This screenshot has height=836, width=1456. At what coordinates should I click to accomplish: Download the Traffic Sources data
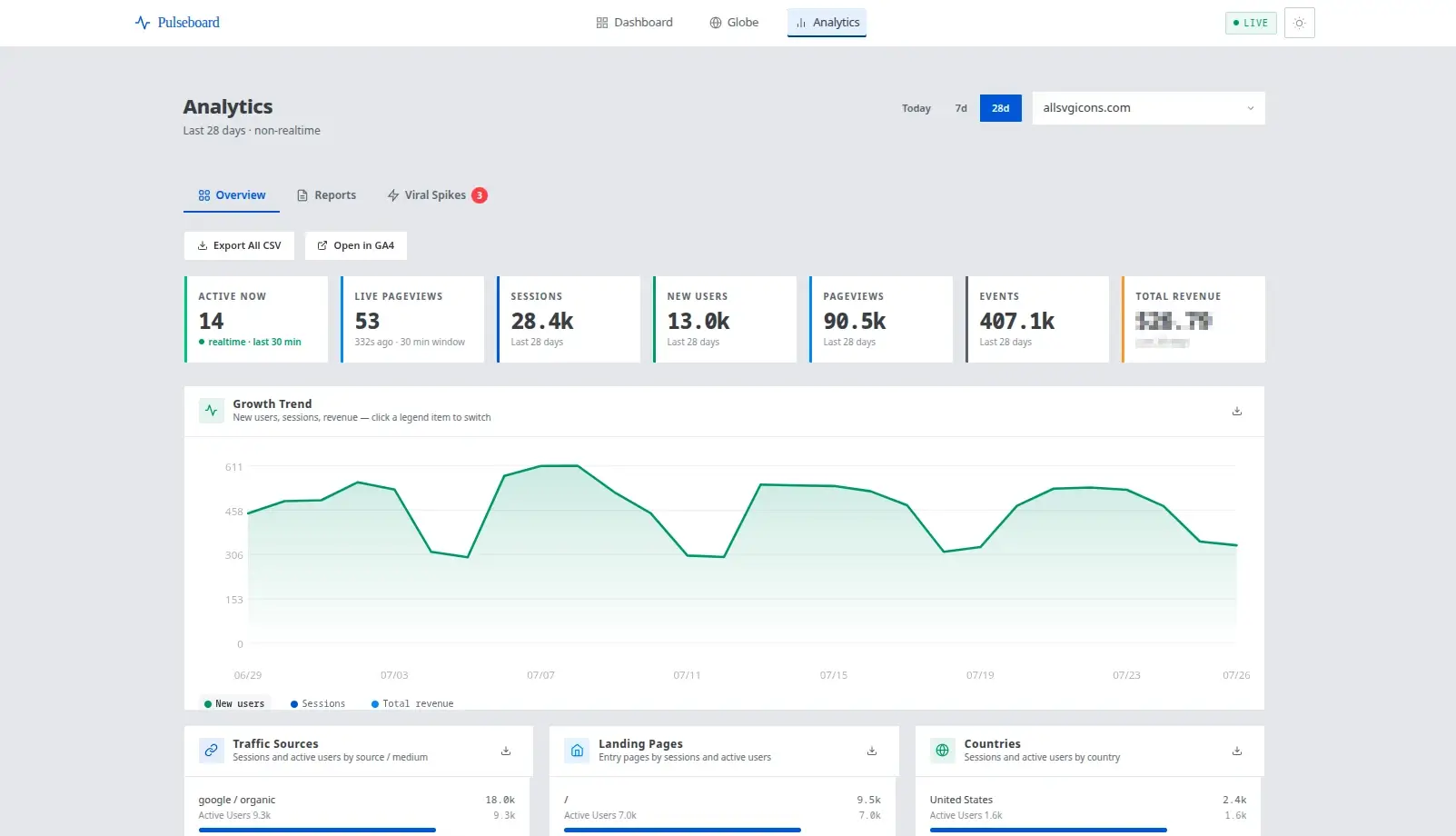click(x=506, y=751)
